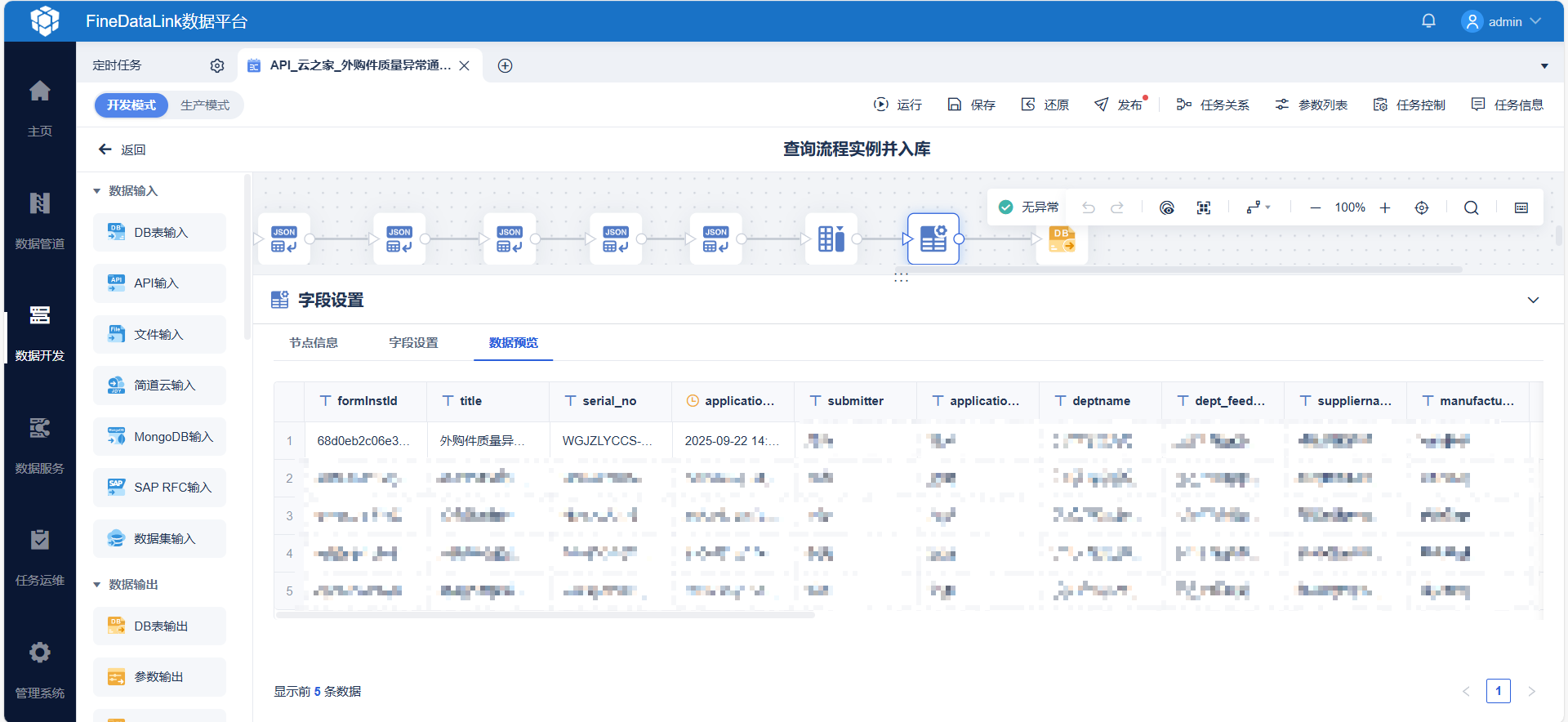Open 管理系统 settings in the sidebar
This screenshot has height=722, width=1568.
coord(39,670)
